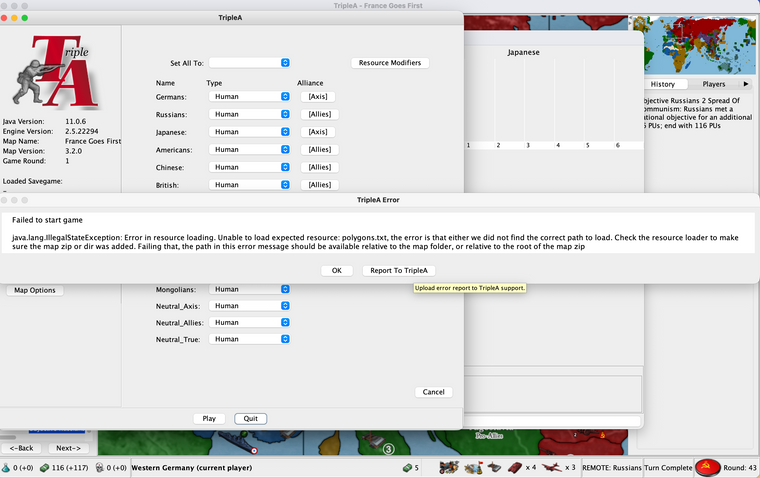Open the Neutral_Allies player type dropdown

(250, 322)
